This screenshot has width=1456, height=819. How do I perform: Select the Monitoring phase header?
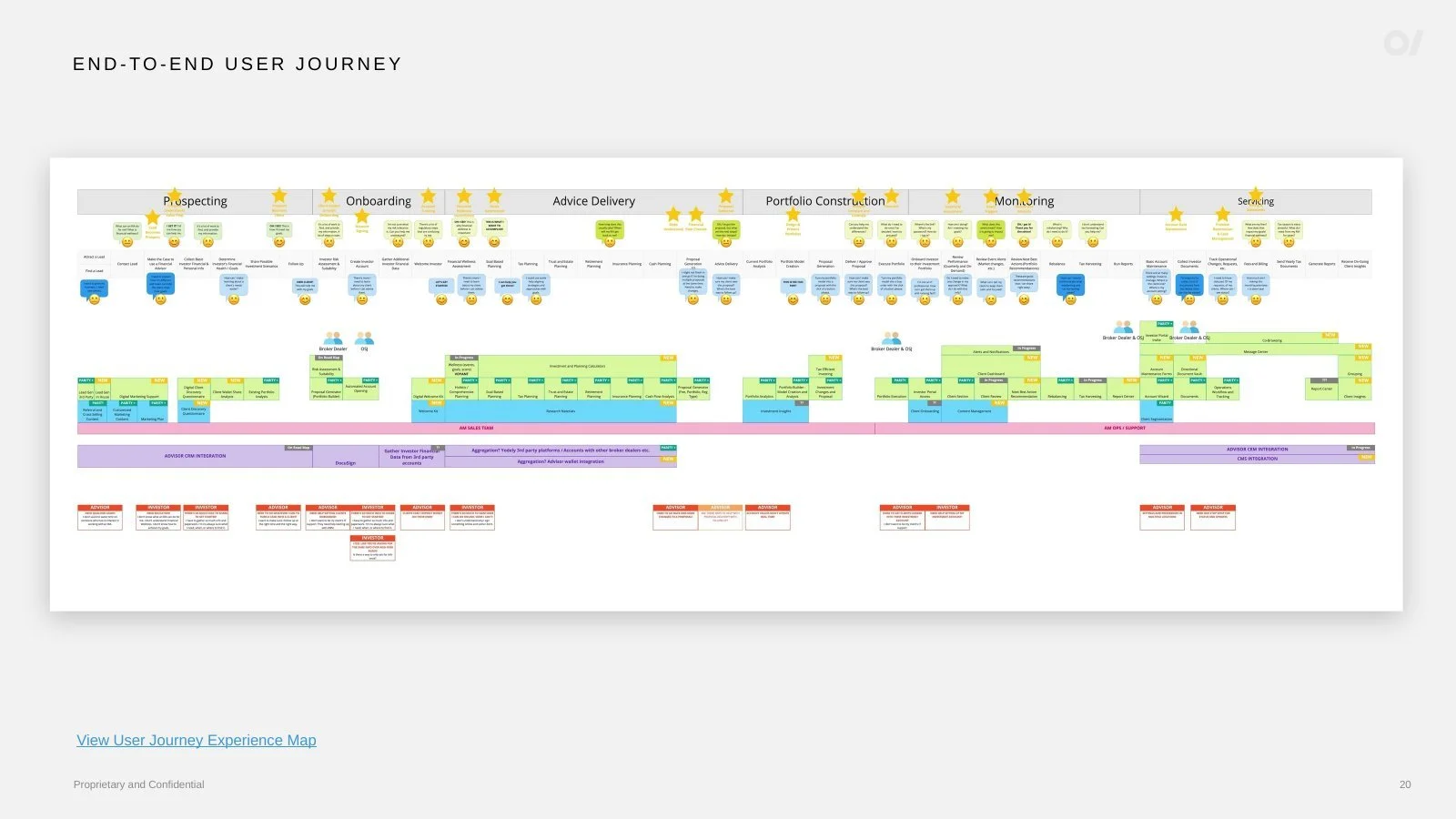[1024, 201]
